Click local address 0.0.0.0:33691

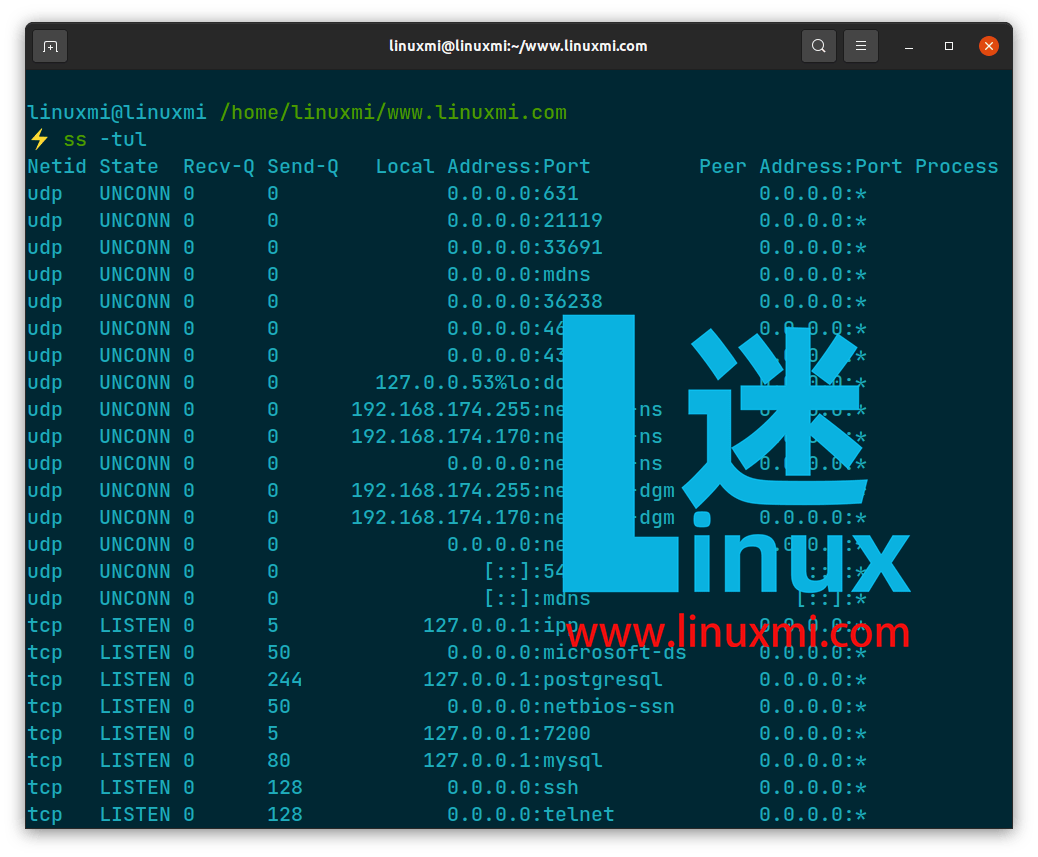point(525,248)
